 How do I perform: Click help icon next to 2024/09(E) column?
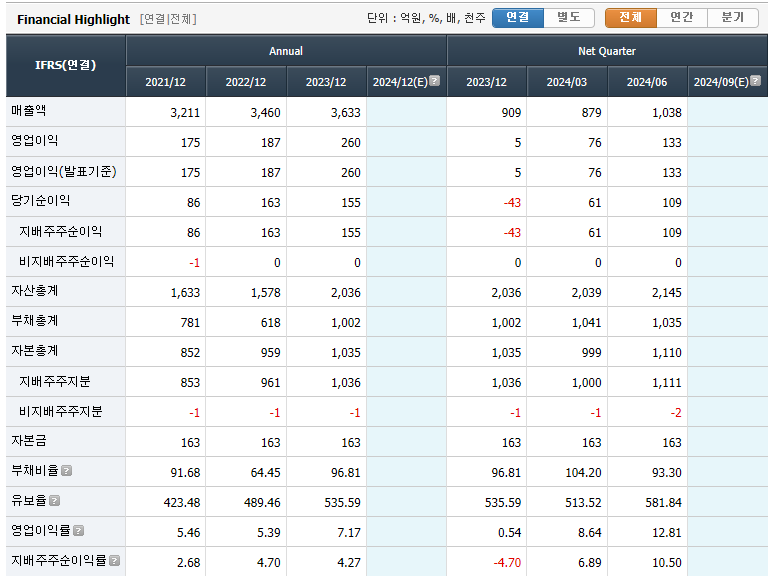click(x=756, y=80)
